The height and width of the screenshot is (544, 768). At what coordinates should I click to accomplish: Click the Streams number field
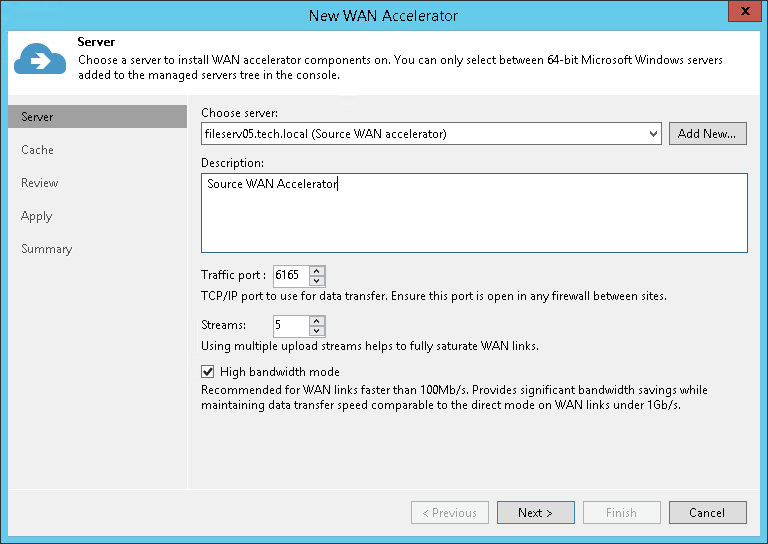tap(290, 325)
